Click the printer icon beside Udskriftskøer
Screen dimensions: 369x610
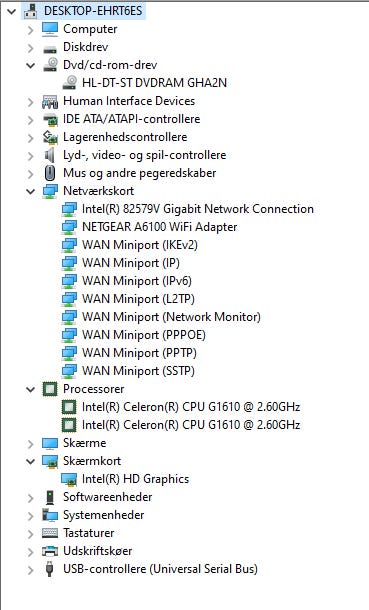(x=50, y=550)
